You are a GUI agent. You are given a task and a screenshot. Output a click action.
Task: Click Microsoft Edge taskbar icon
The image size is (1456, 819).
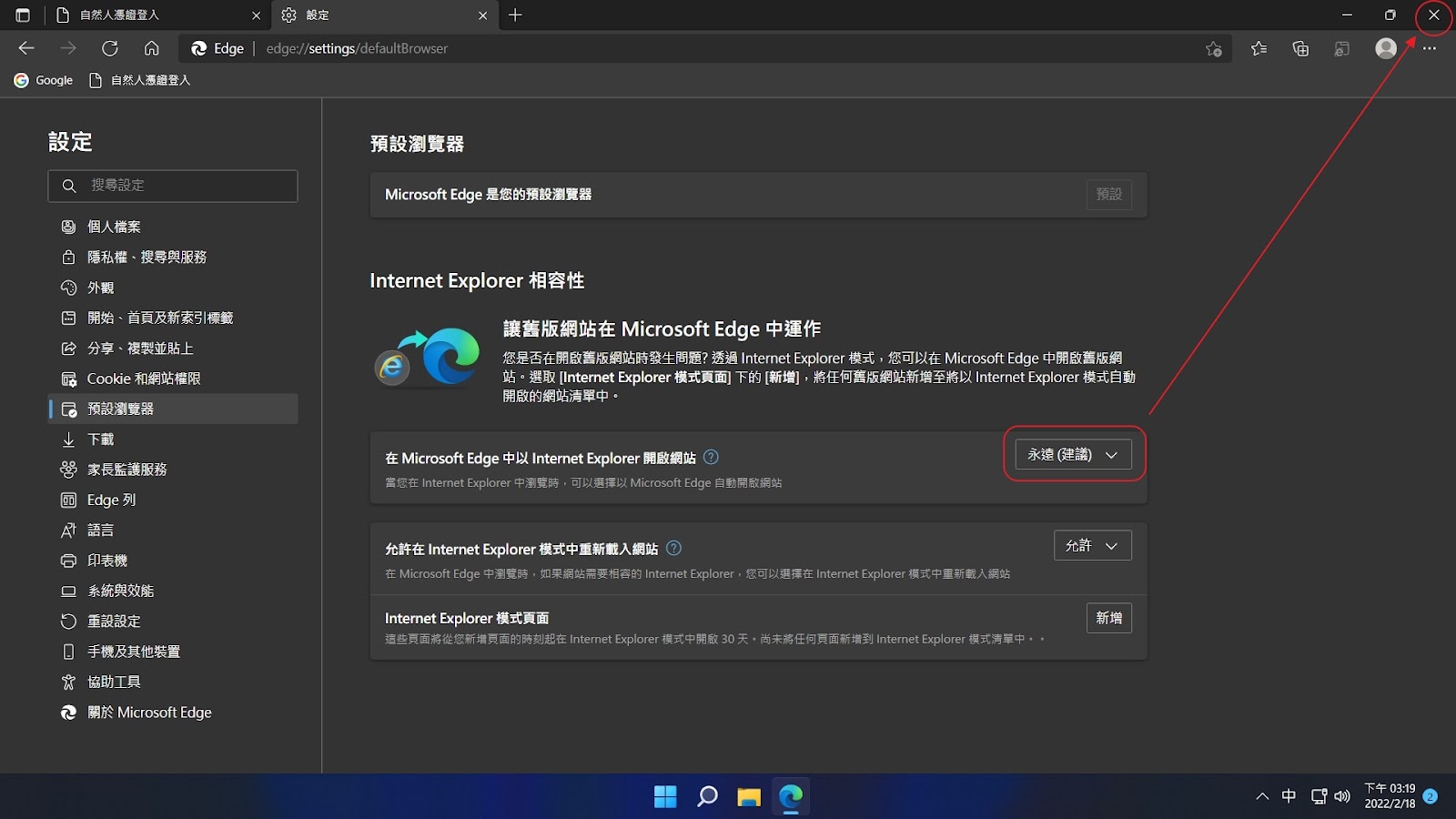pyautogui.click(x=791, y=797)
